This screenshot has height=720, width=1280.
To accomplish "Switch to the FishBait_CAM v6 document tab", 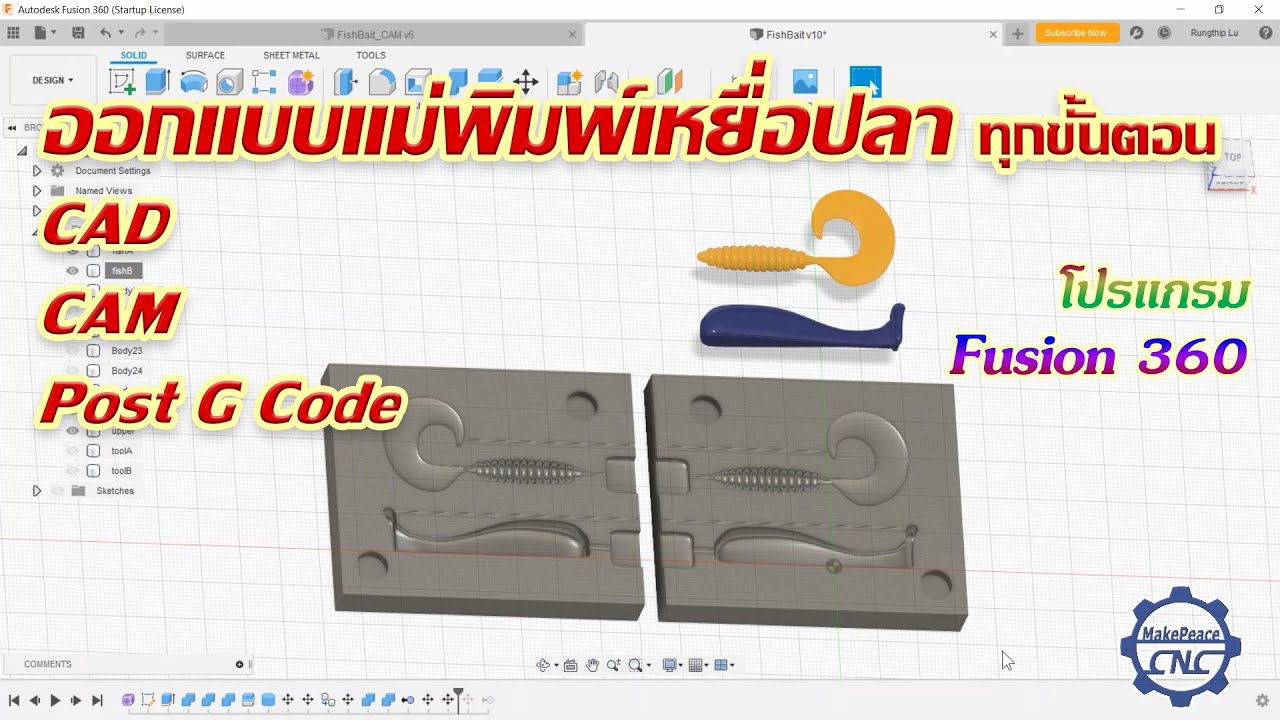I will [375, 34].
